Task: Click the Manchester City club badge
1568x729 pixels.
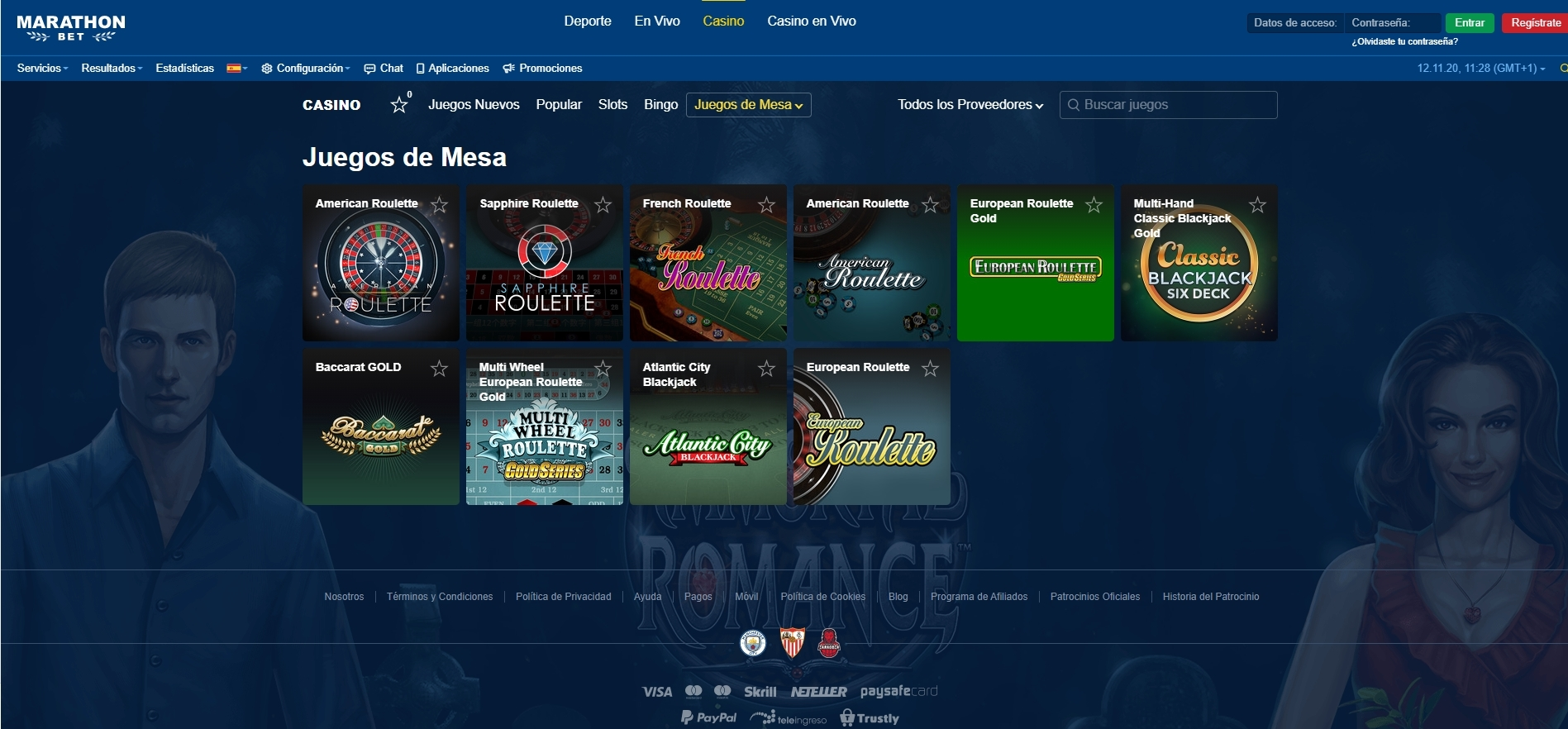Action: point(753,643)
